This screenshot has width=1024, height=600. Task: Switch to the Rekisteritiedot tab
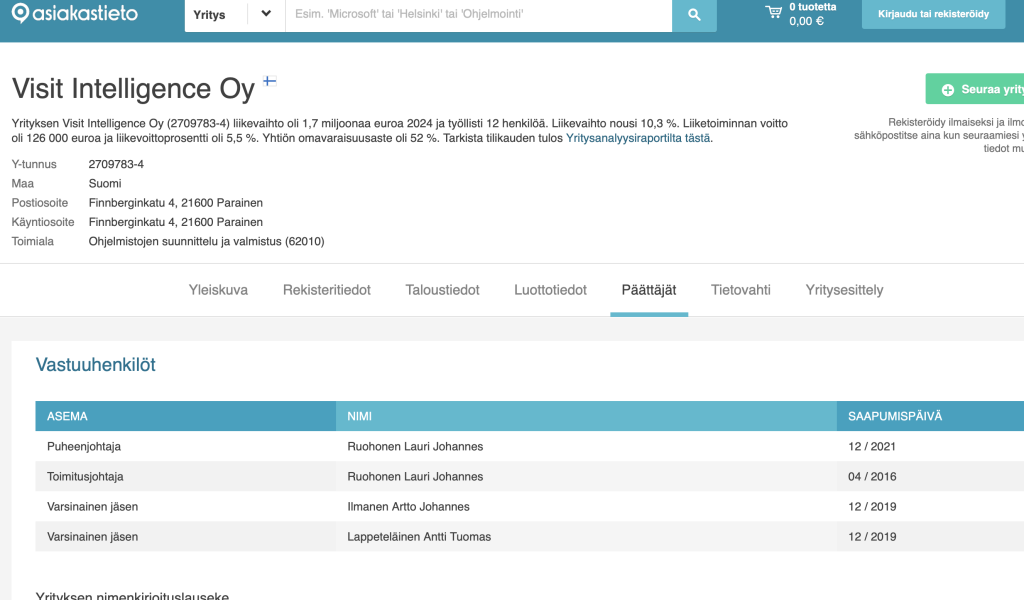click(327, 290)
